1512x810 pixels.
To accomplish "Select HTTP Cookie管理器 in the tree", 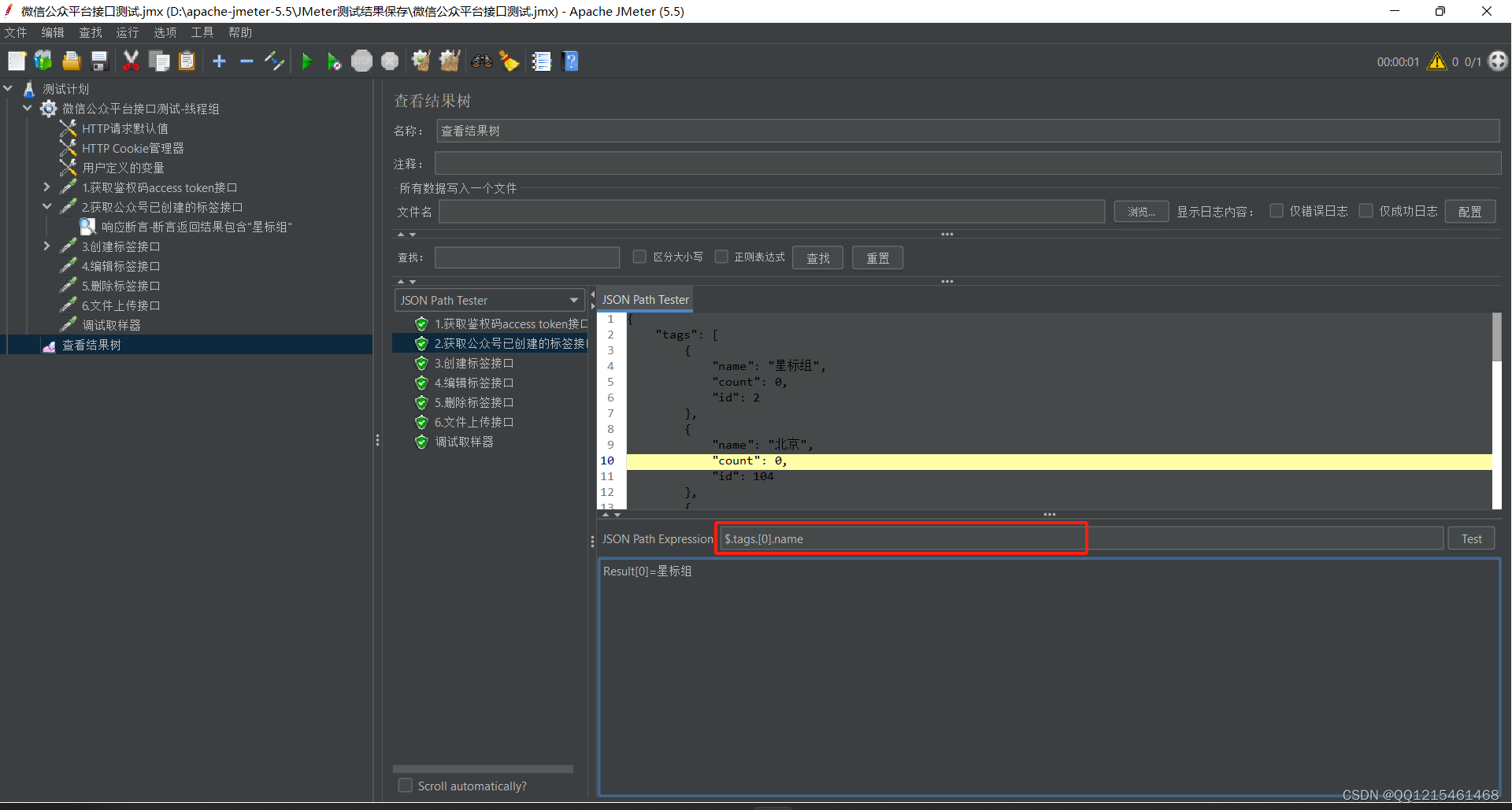I will pyautogui.click(x=132, y=148).
